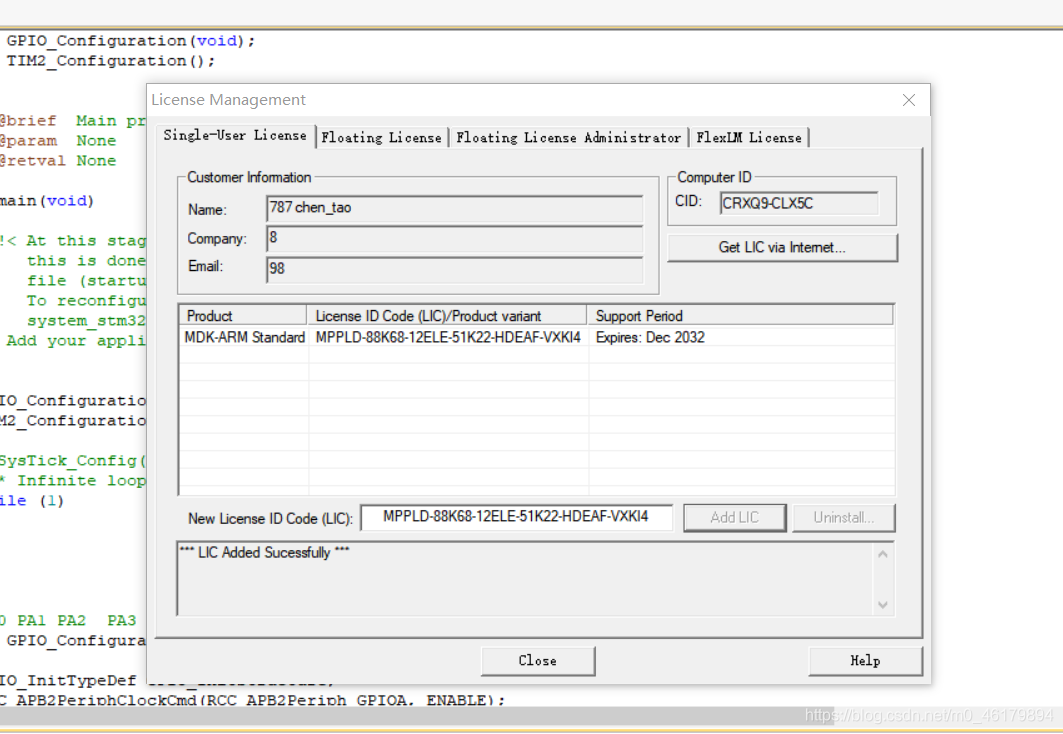Screen dimensions: 1063x734
Task: Click the scroll up arrow in message box
Action: 883,554
